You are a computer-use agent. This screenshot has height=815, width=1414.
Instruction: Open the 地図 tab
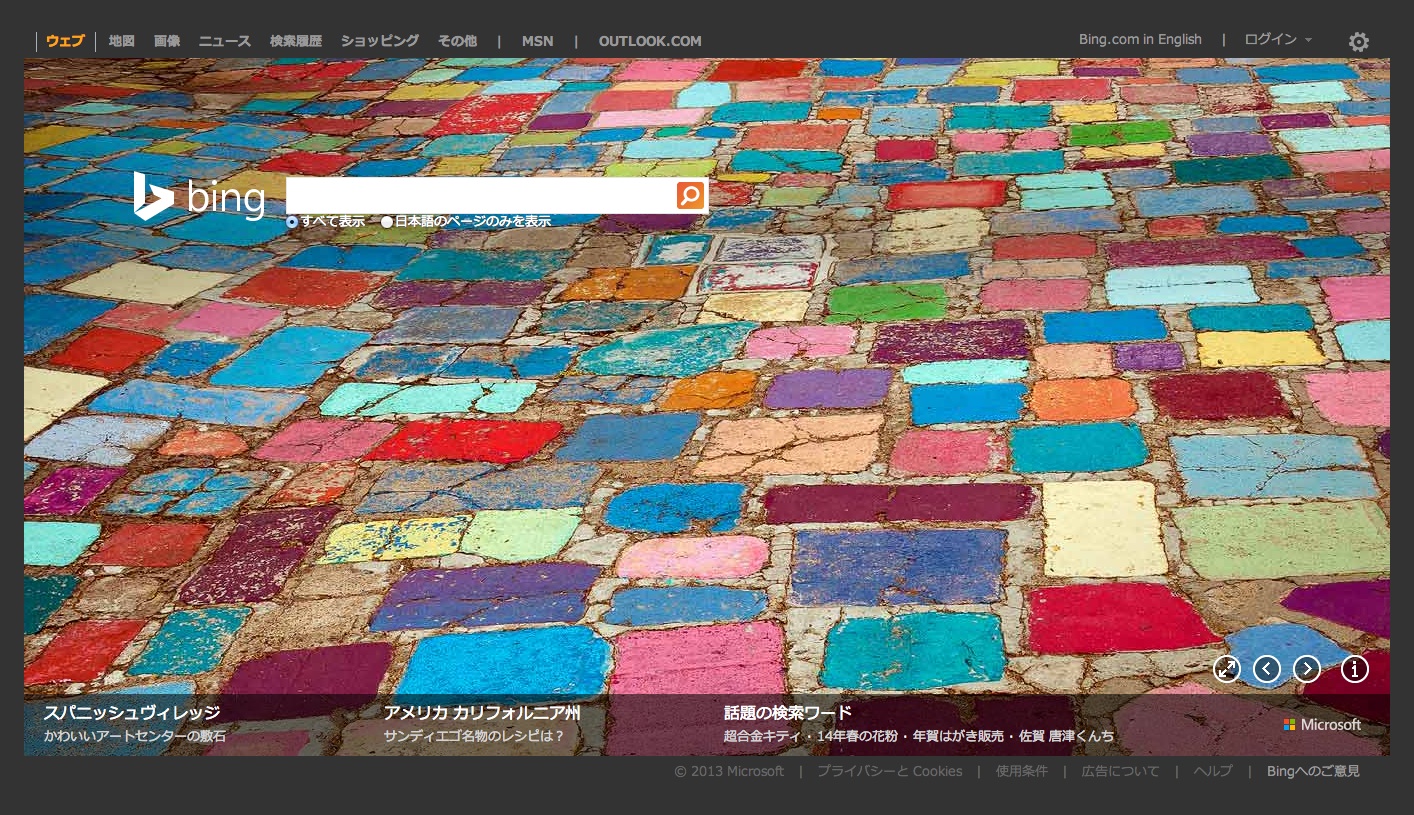pyautogui.click(x=121, y=41)
